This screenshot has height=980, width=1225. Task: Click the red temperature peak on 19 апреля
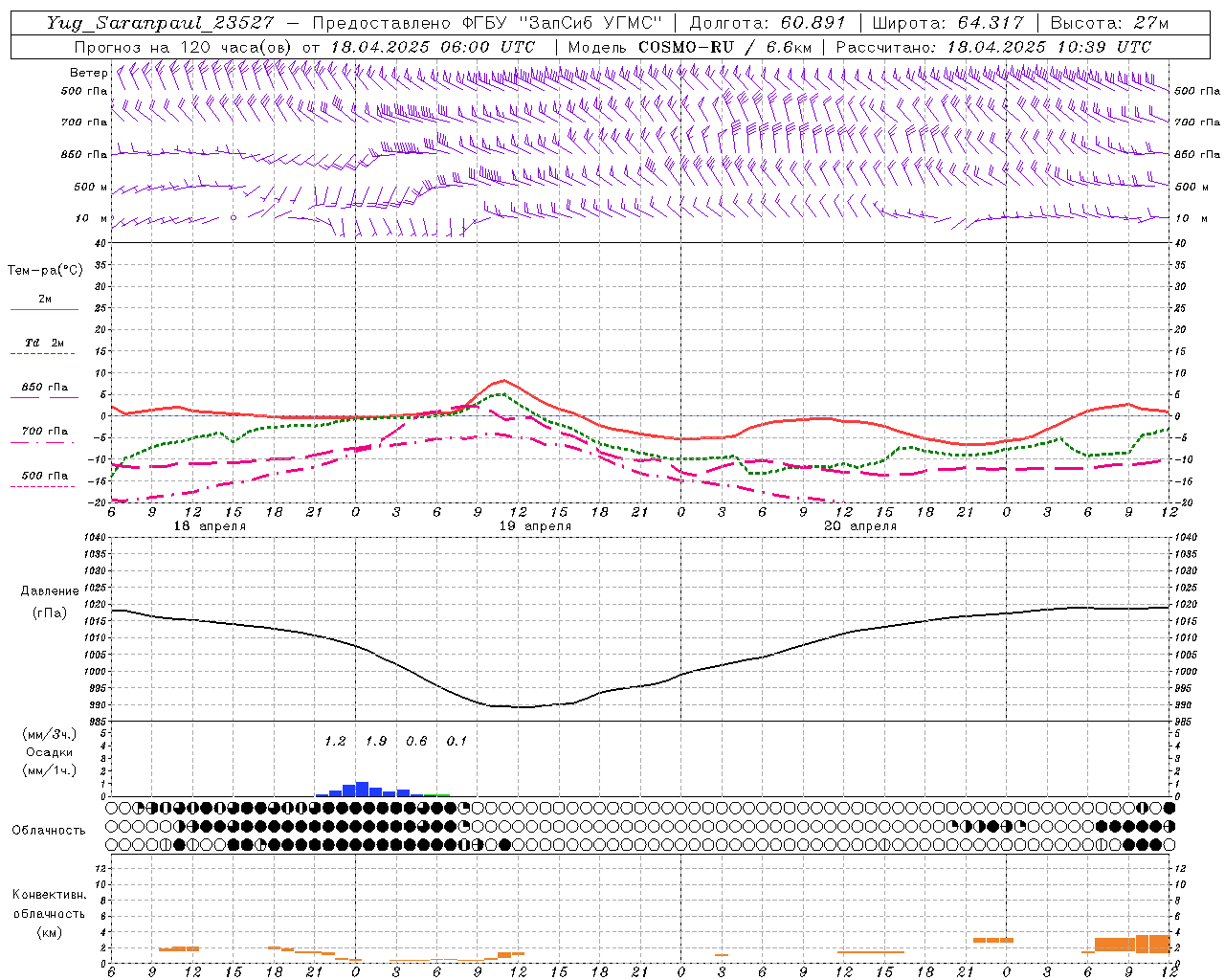click(x=503, y=381)
